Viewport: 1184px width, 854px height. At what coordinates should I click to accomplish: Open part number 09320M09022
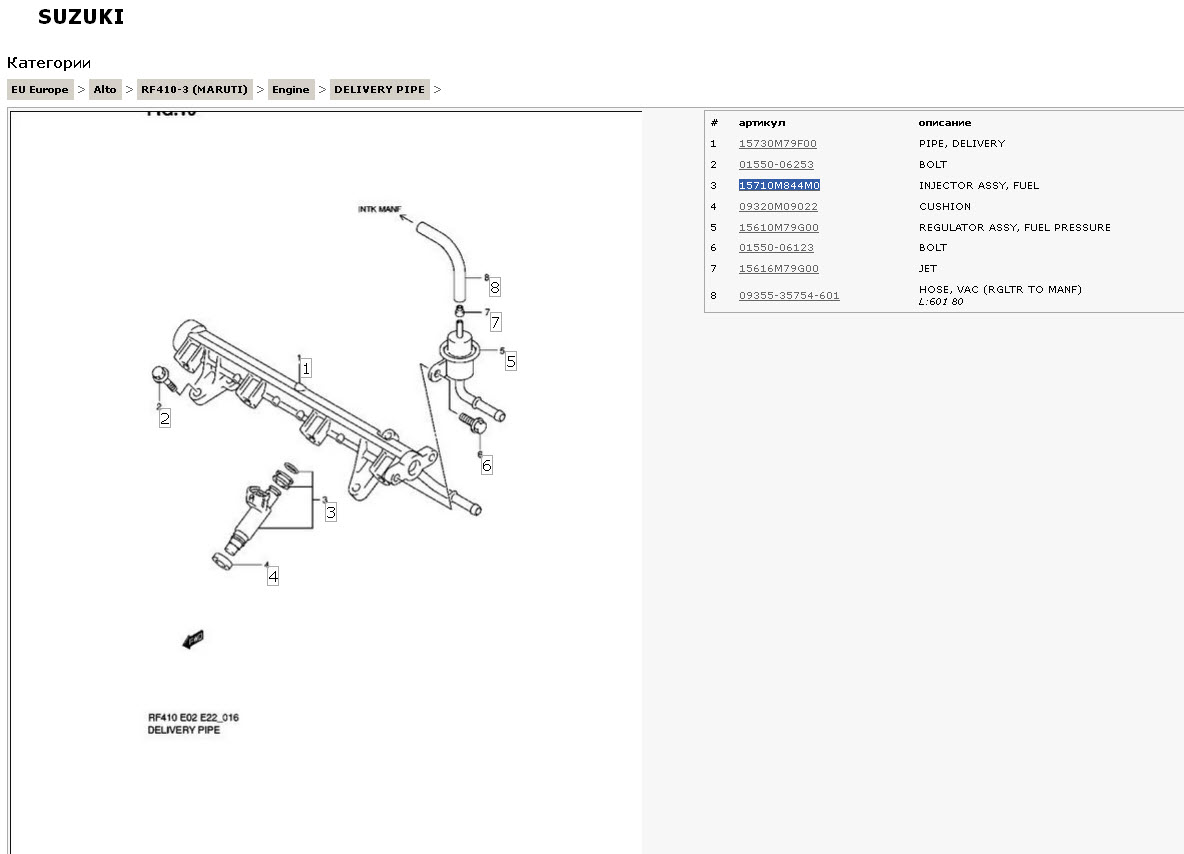tap(779, 206)
